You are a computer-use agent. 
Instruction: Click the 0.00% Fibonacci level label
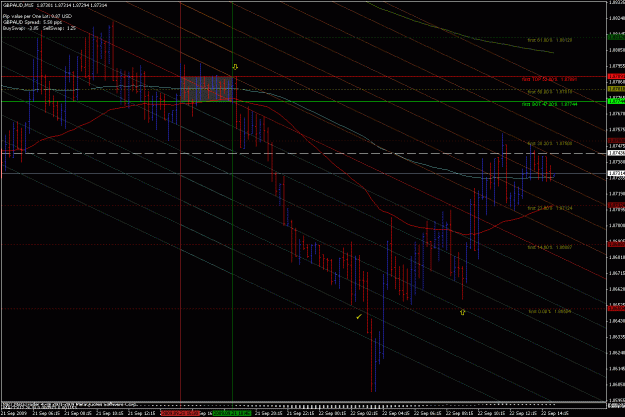pyautogui.click(x=550, y=311)
